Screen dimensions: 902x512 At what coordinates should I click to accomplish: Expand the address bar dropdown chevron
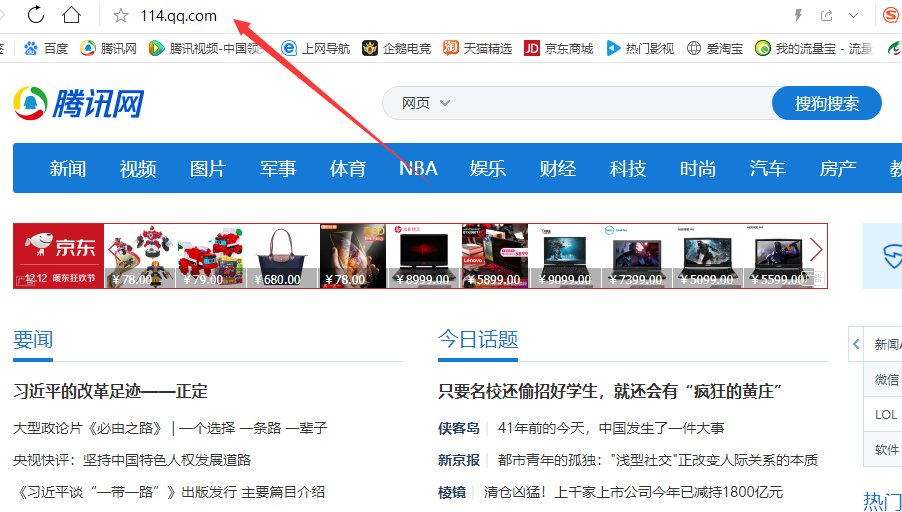(x=854, y=16)
